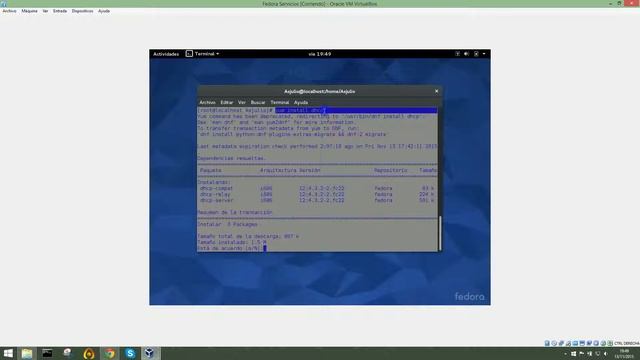Open the Archivo menu in VirtualBox
Viewport: 640px width, 360px height.
pyautogui.click(x=9, y=11)
